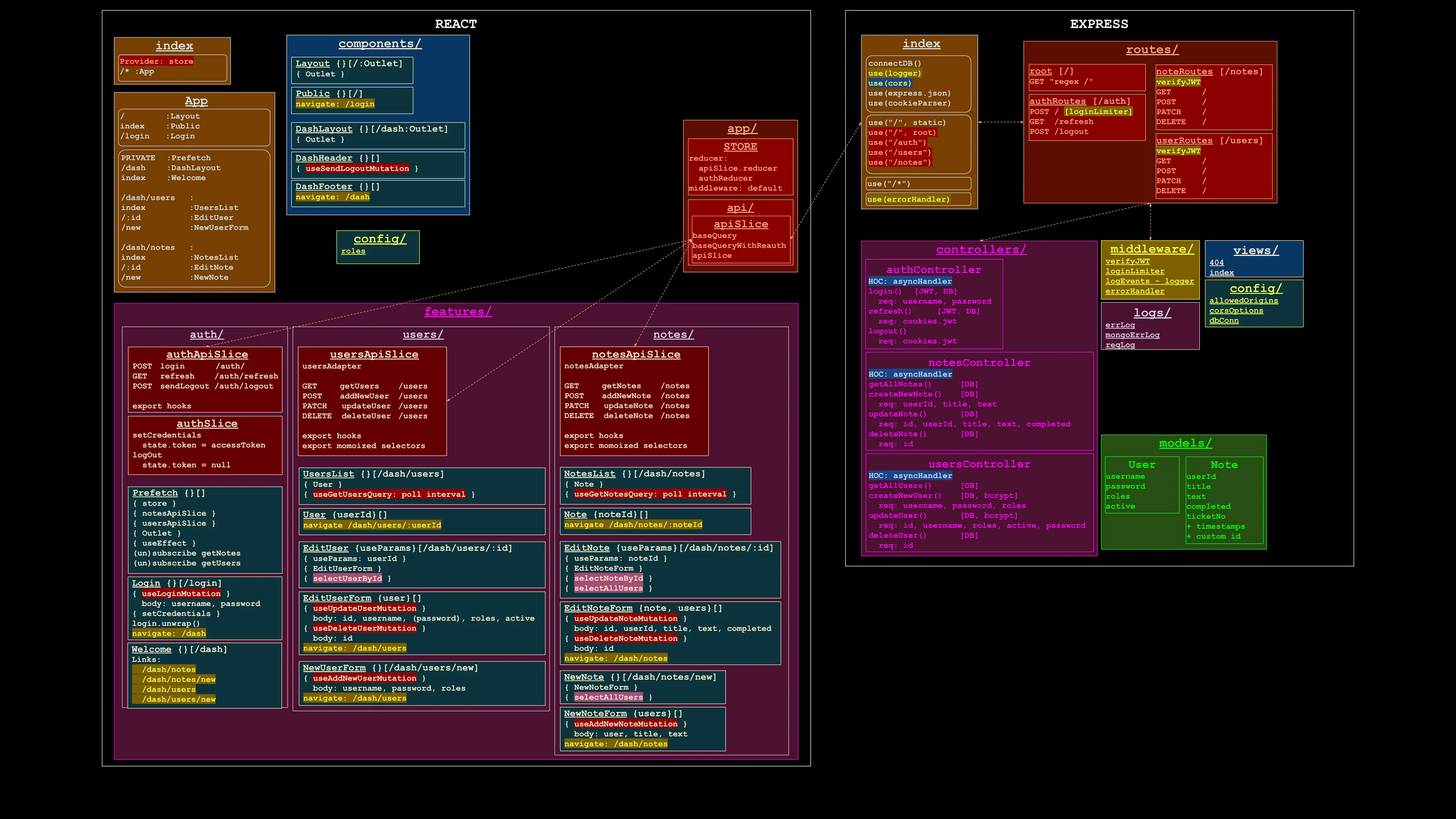Click the notesApiSlice heading
The height and width of the screenshot is (819, 1456).
[636, 354]
